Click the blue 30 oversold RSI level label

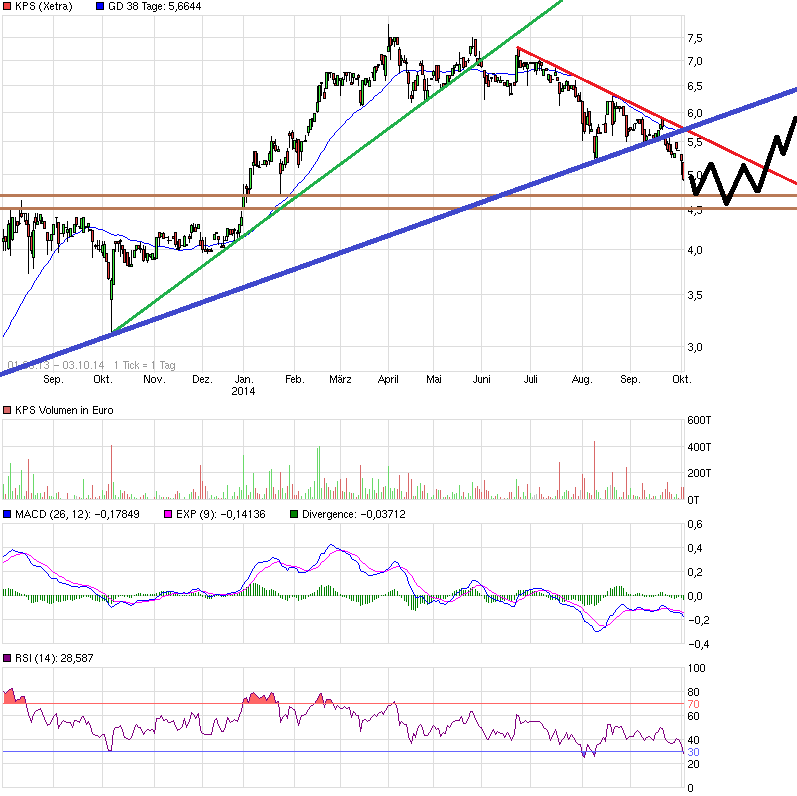(690, 752)
